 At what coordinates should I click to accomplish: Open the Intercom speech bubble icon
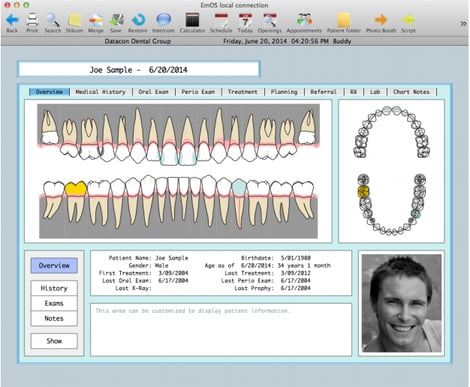pos(163,20)
